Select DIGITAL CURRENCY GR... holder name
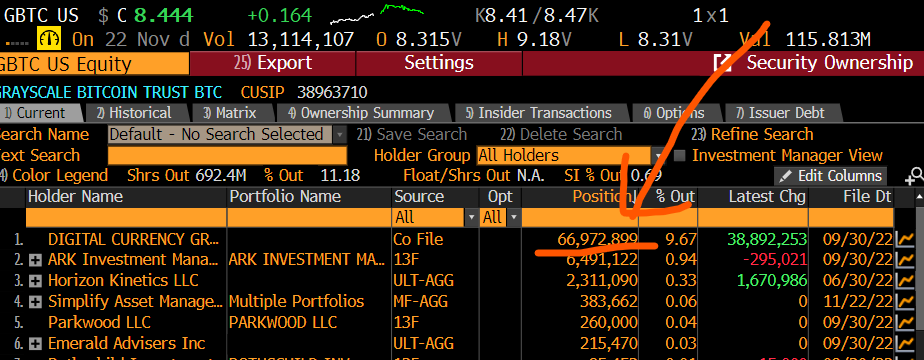Image resolution: width=924 pixels, height=360 pixels. point(133,239)
